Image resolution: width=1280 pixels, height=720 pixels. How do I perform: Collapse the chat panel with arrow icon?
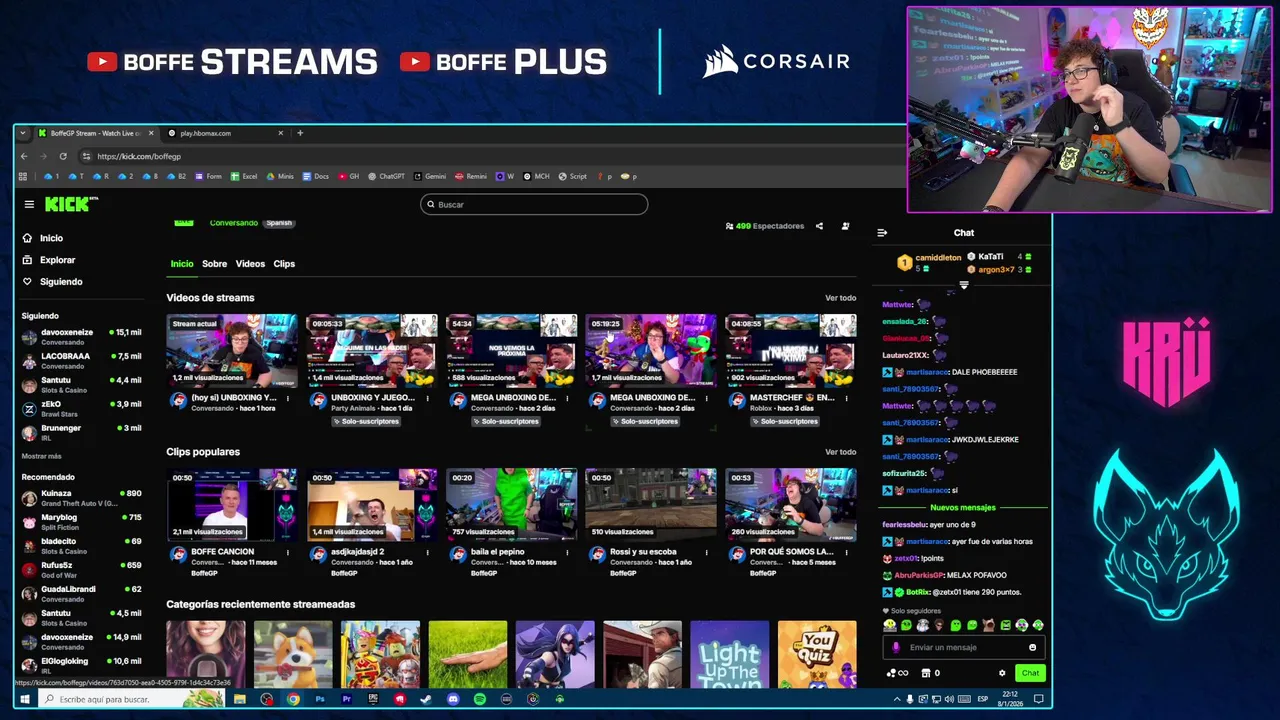pos(882,233)
